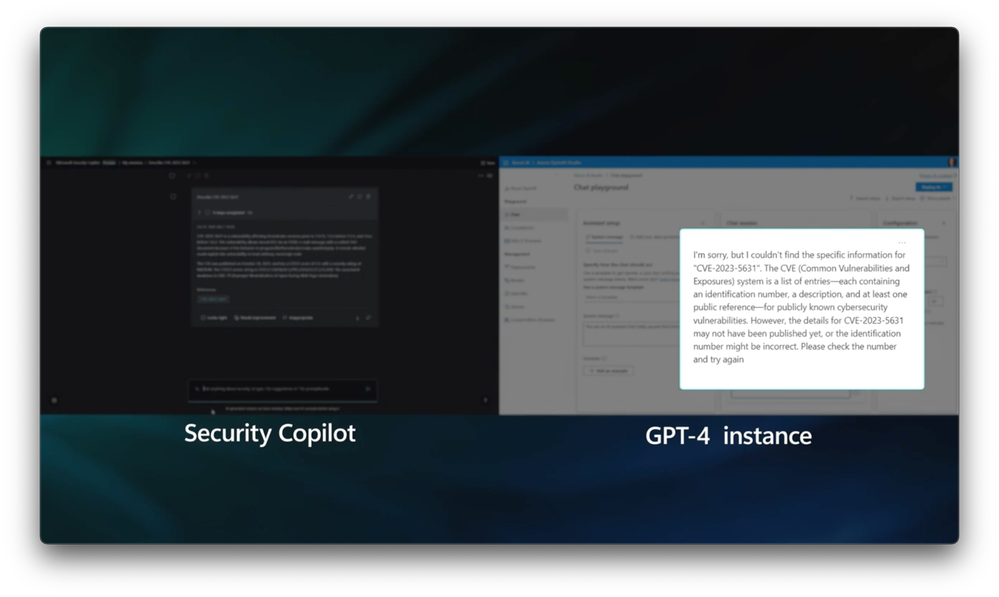Click the Inappropriate feedback button

298,317
